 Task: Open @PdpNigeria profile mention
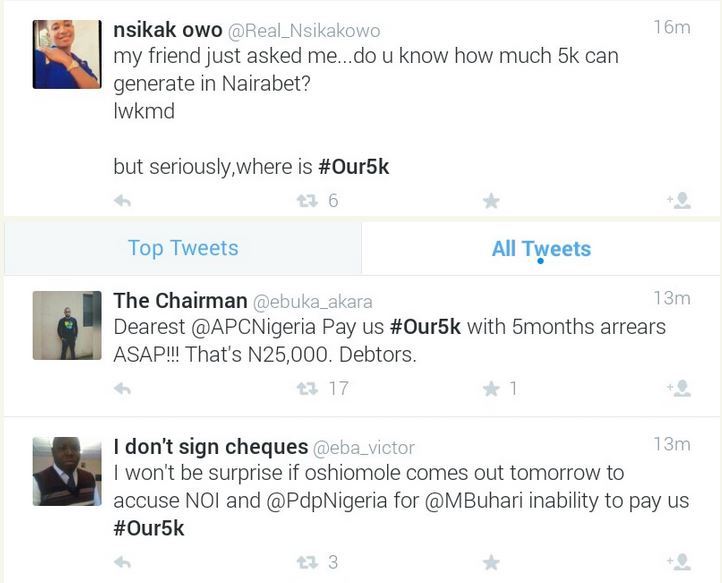click(314, 501)
